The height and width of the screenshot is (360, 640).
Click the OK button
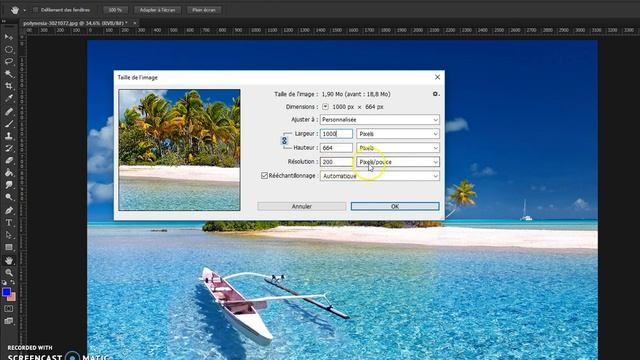395,207
